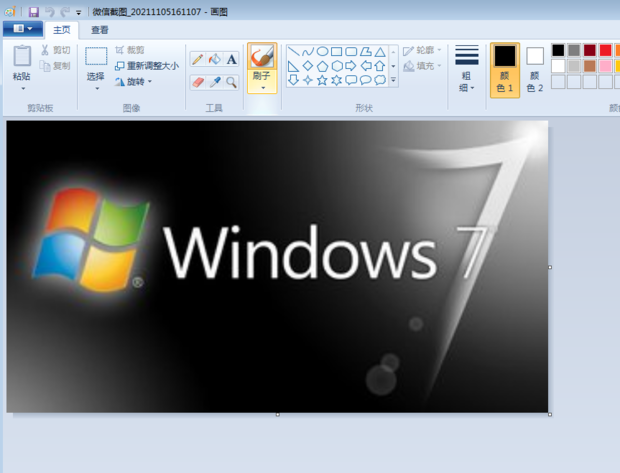Image resolution: width=620 pixels, height=473 pixels.
Task: Expand the Brush (刷子) dropdown arrow
Action: click(x=263, y=88)
